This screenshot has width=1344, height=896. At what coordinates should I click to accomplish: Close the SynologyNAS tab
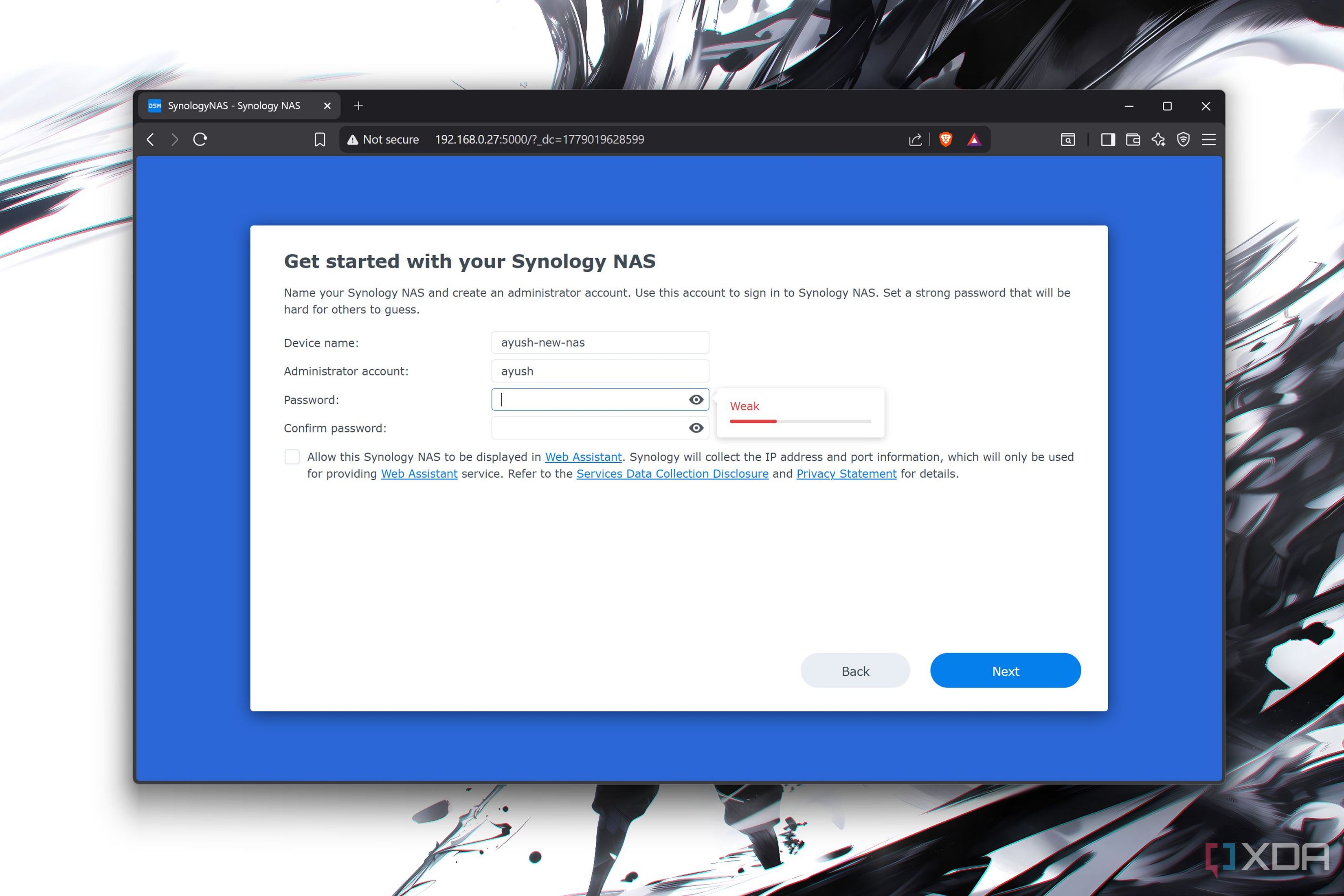(x=327, y=106)
